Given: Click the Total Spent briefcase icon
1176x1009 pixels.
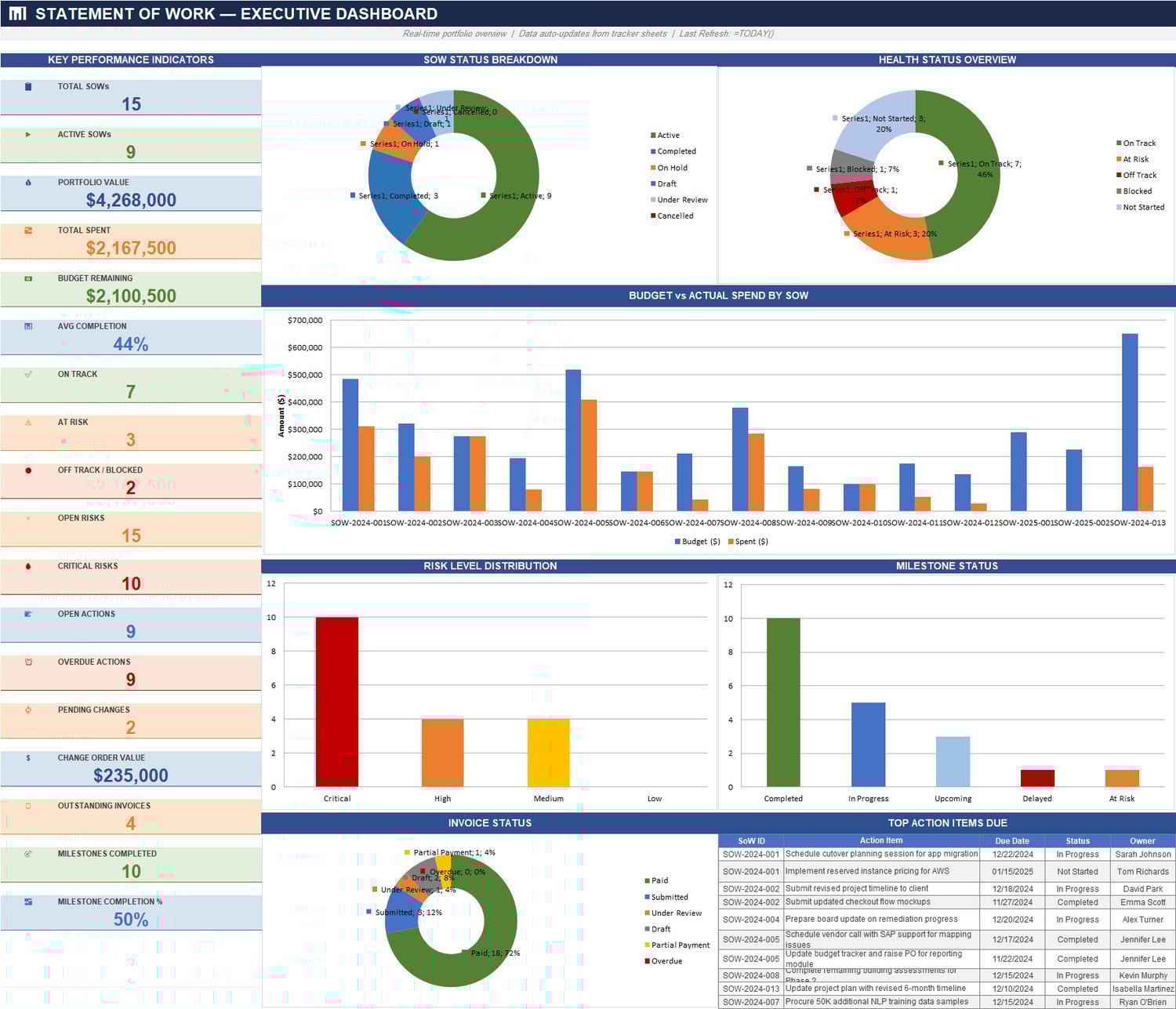Looking at the screenshot, I should pyautogui.click(x=28, y=230).
